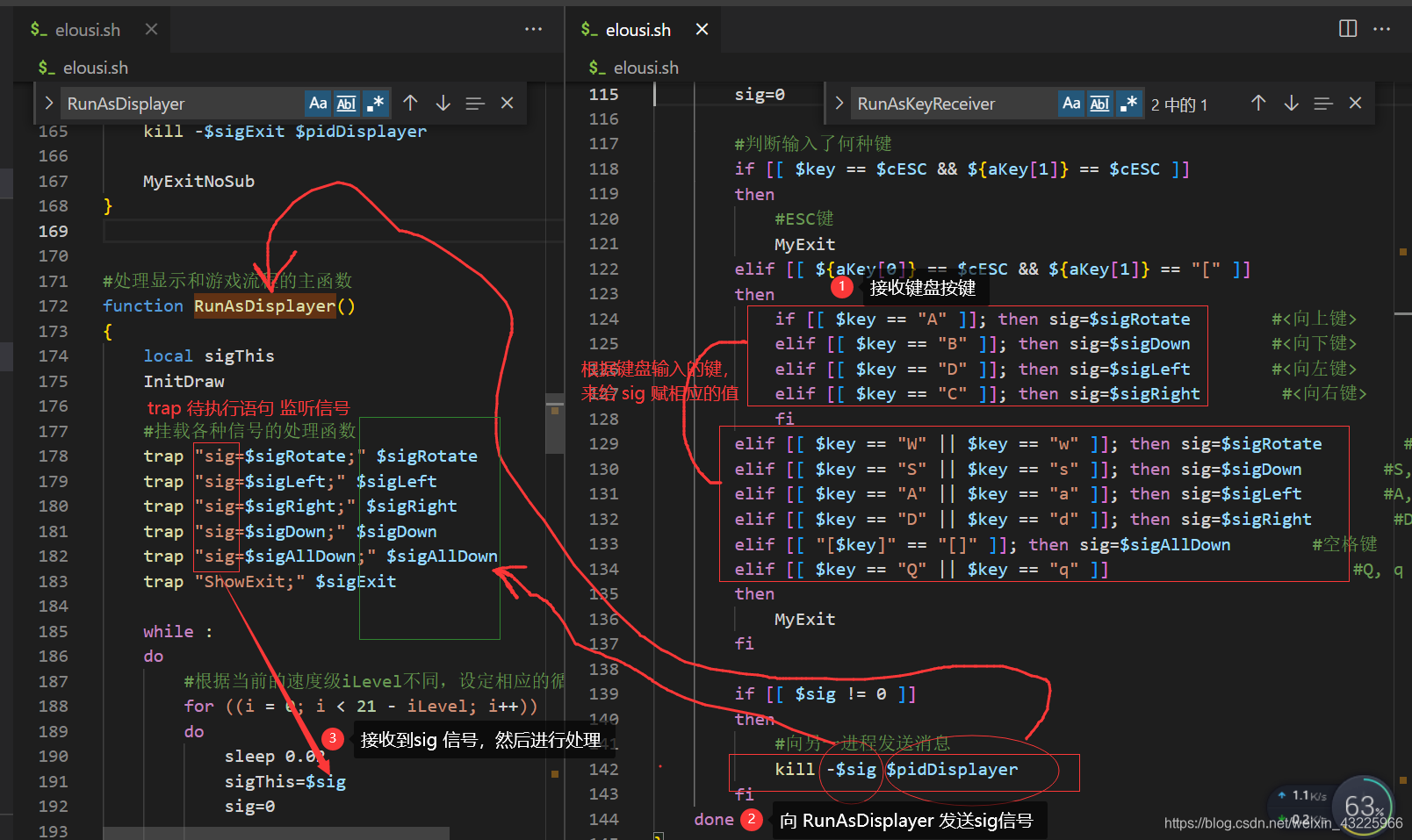This screenshot has width=1412, height=840.
Task: Click '2 中的 1' match count
Action: tap(1179, 104)
